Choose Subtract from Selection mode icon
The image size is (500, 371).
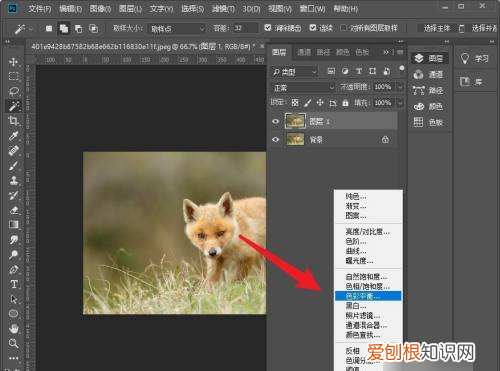pos(79,29)
